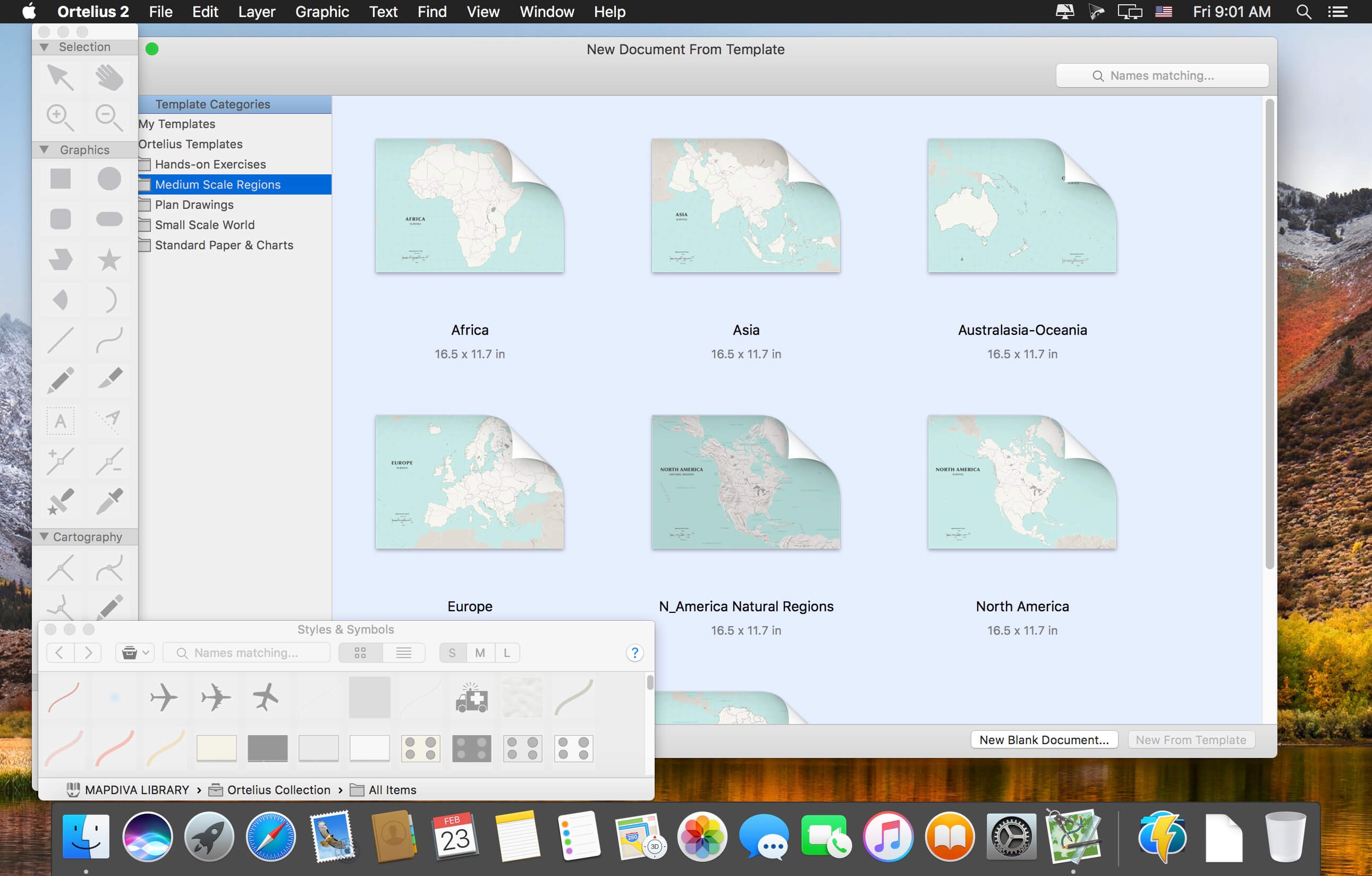Select the star shape tool
Screen dimensions: 1372x876
(x=109, y=259)
